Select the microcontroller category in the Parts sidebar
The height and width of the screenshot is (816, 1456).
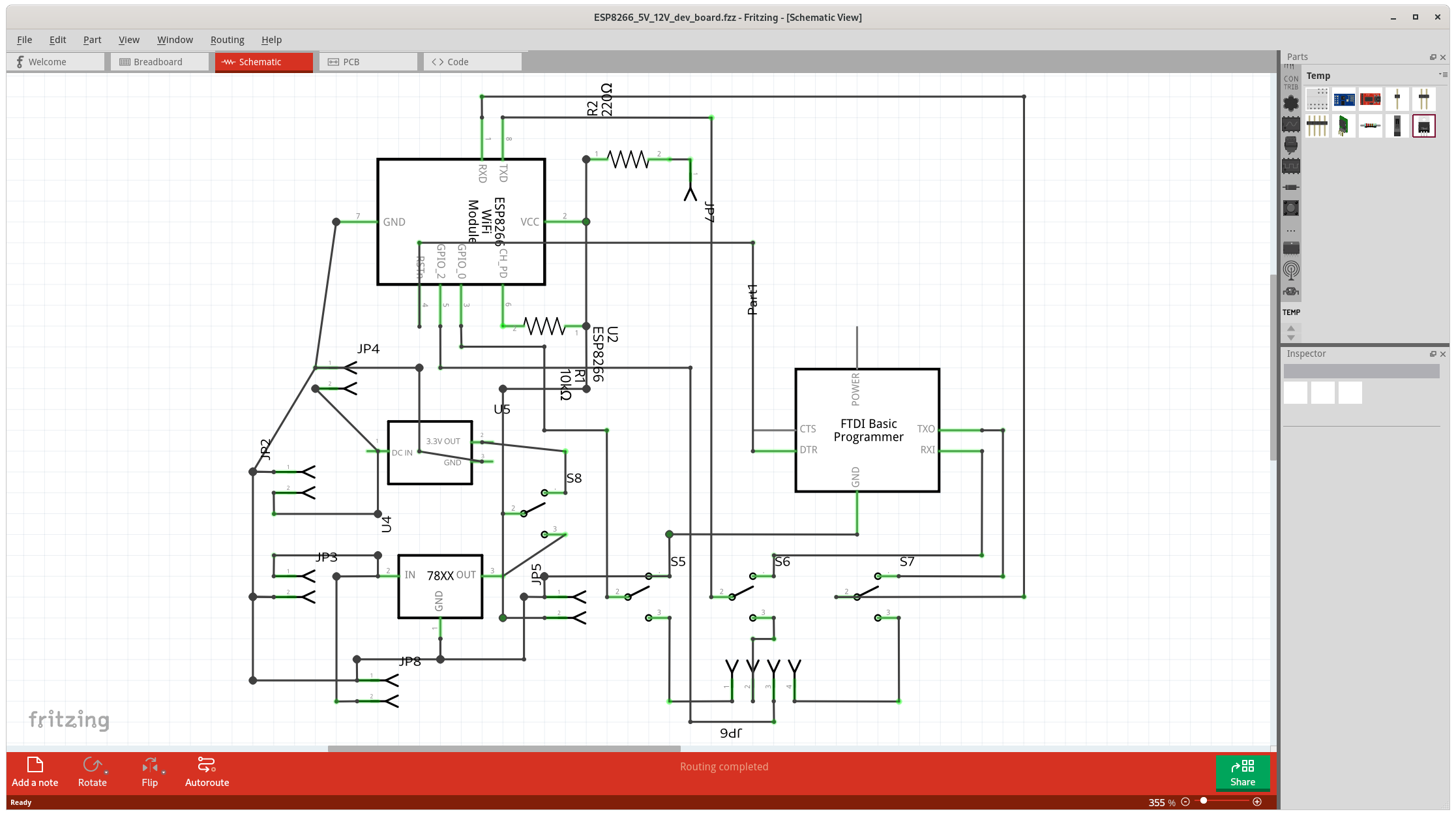point(1290,249)
